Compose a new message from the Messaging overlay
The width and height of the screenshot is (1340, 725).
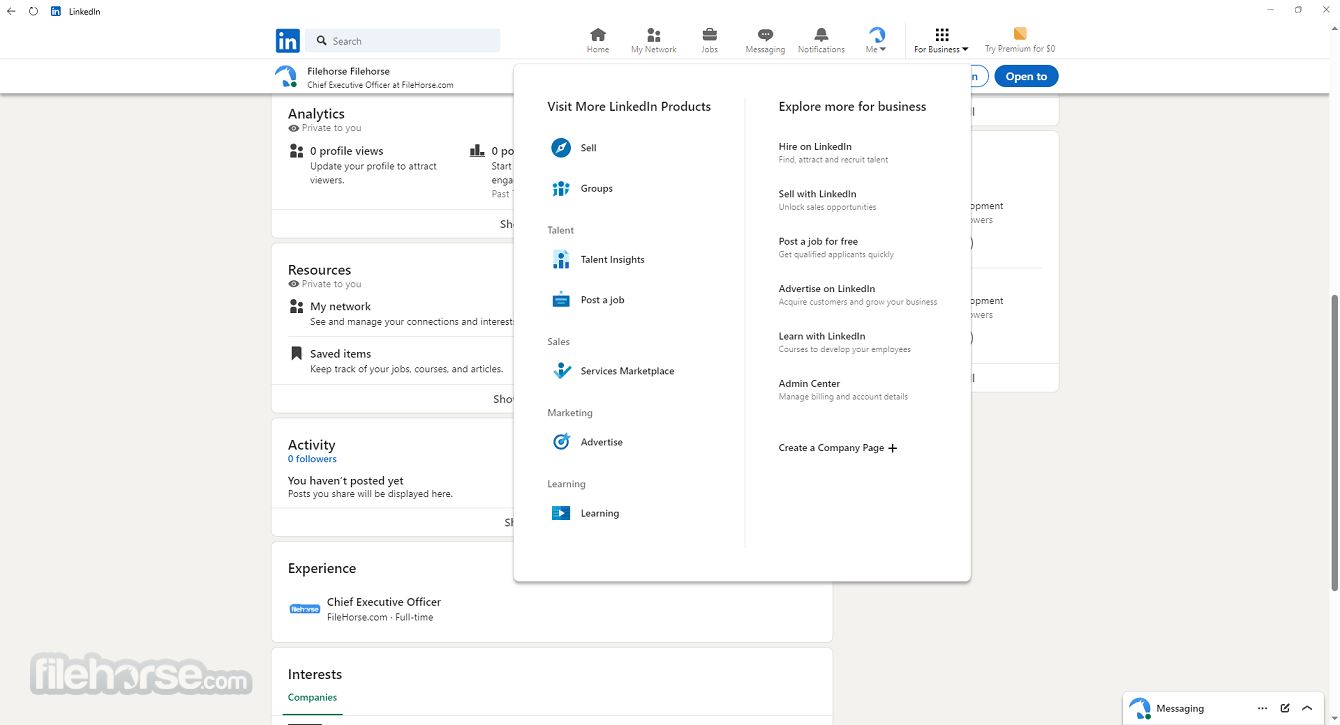[x=1285, y=708]
